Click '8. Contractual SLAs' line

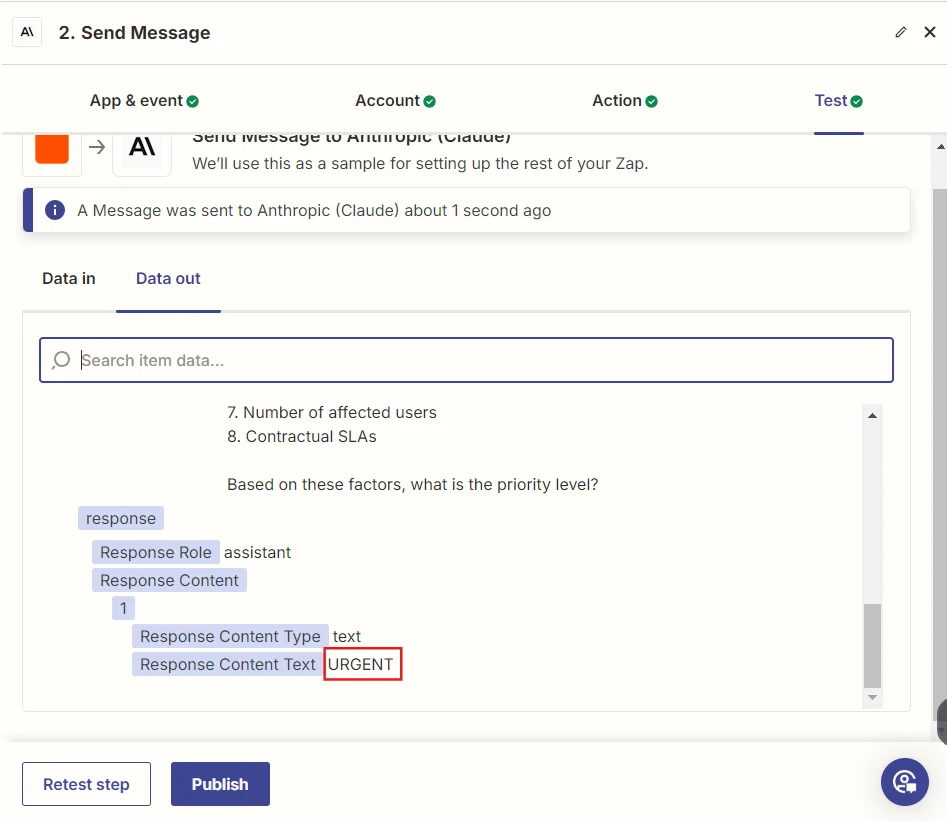coord(301,436)
